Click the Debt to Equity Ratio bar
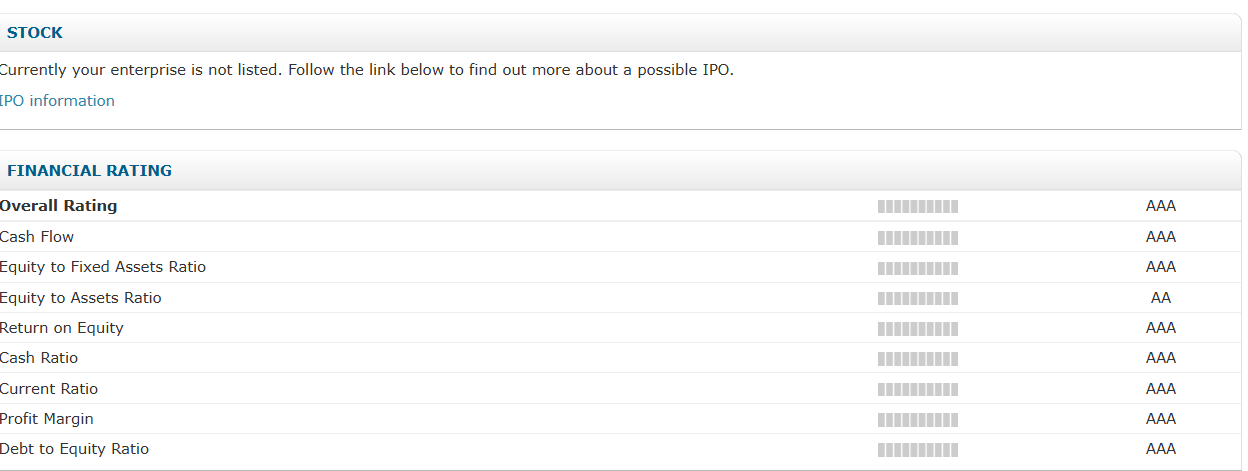Viewport: 1248px width, 471px height. [x=917, y=450]
